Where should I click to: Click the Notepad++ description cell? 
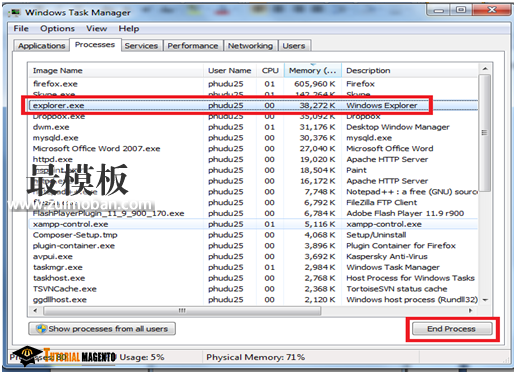coord(411,192)
